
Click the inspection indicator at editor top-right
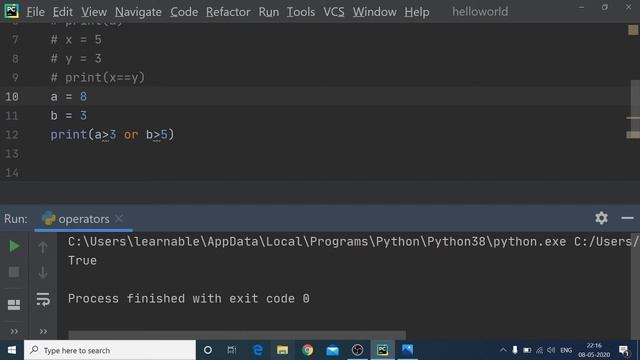click(633, 30)
